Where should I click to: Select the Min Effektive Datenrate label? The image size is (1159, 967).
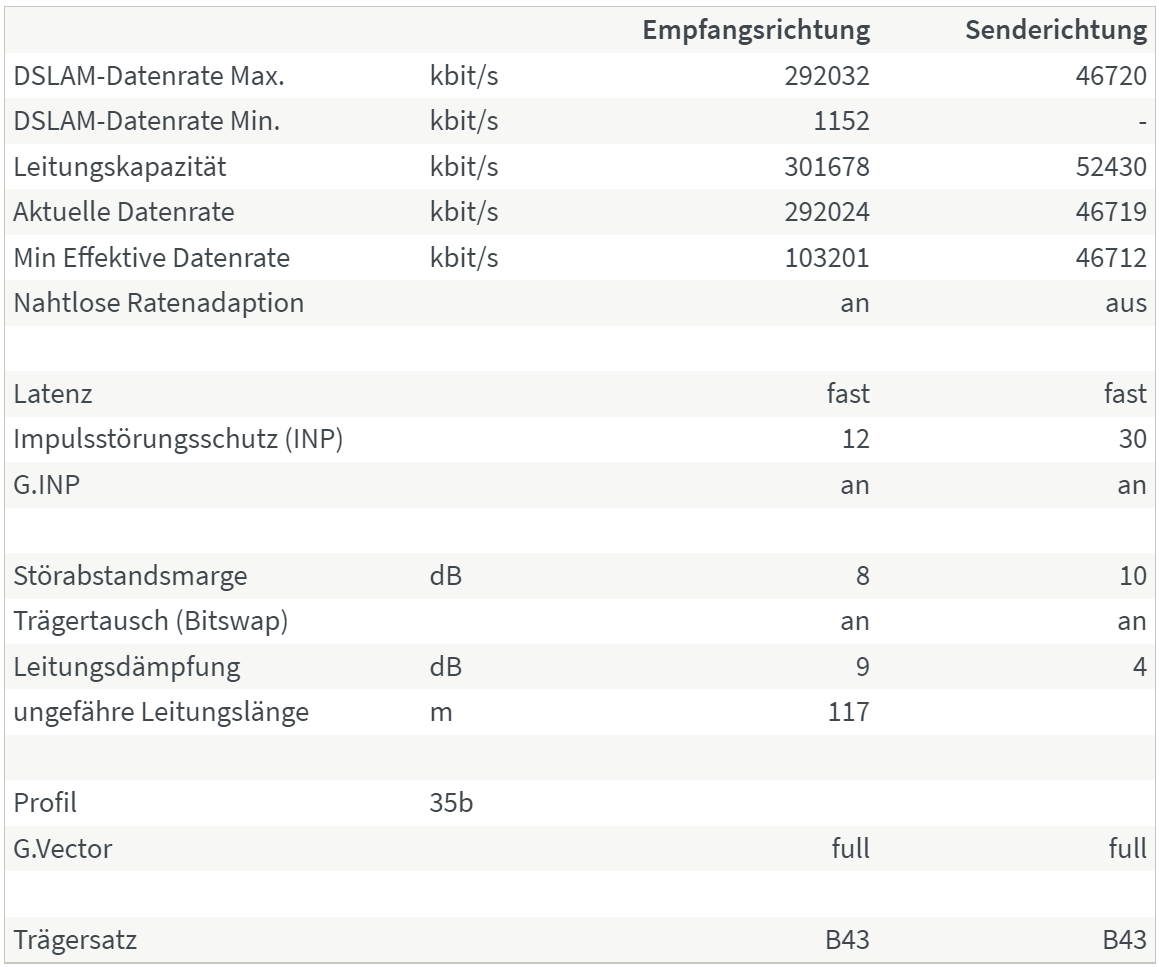(152, 258)
